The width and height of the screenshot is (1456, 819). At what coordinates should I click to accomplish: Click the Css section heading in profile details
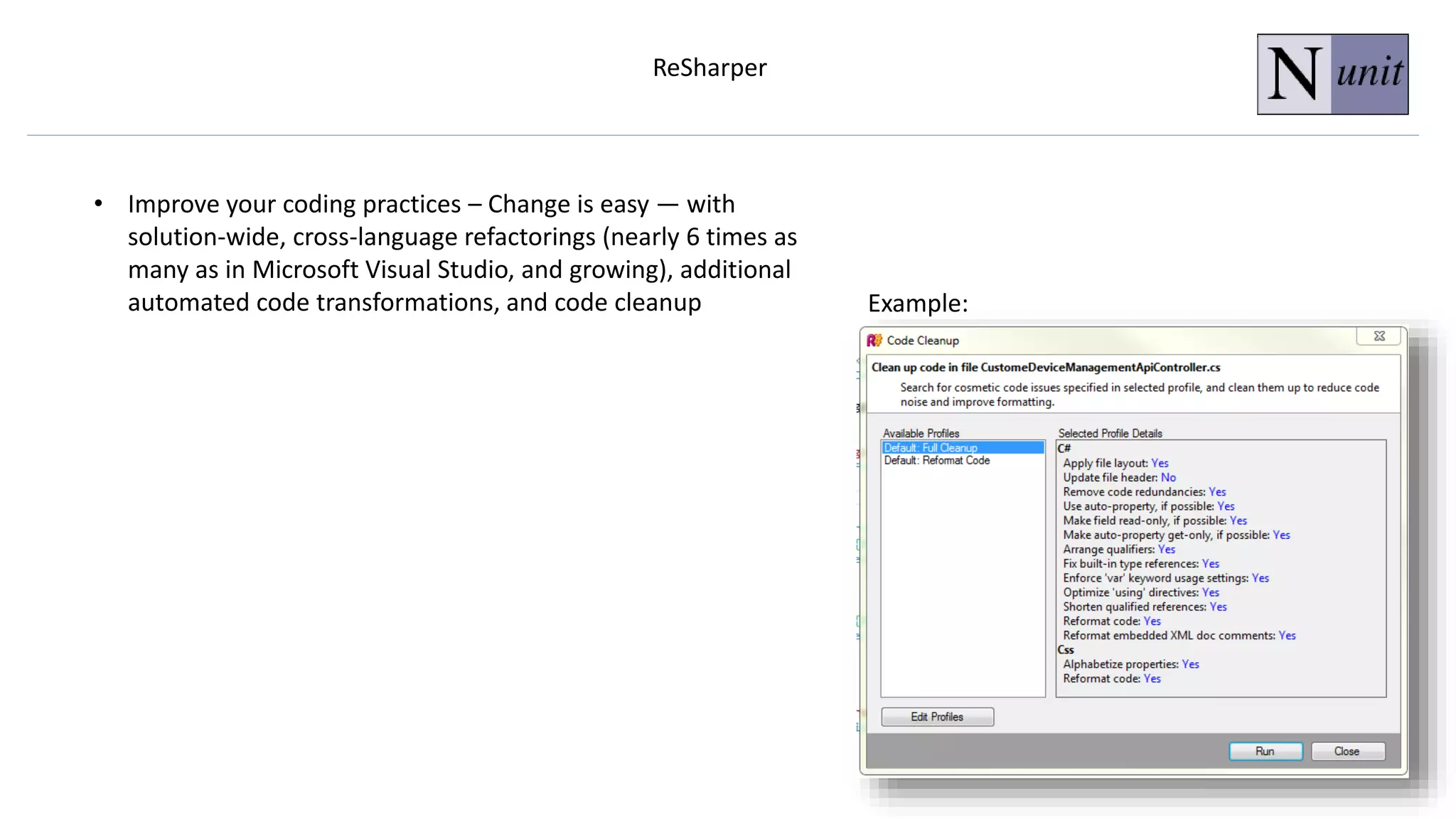point(1066,650)
